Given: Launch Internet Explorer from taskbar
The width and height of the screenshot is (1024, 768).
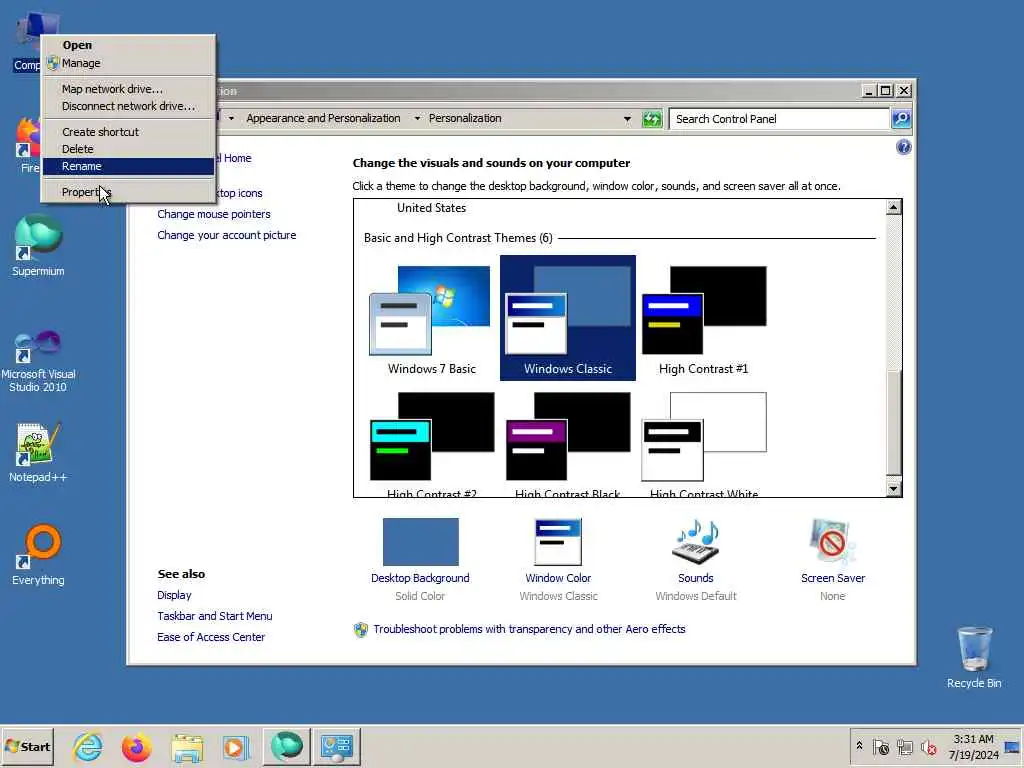Looking at the screenshot, I should tap(88, 746).
